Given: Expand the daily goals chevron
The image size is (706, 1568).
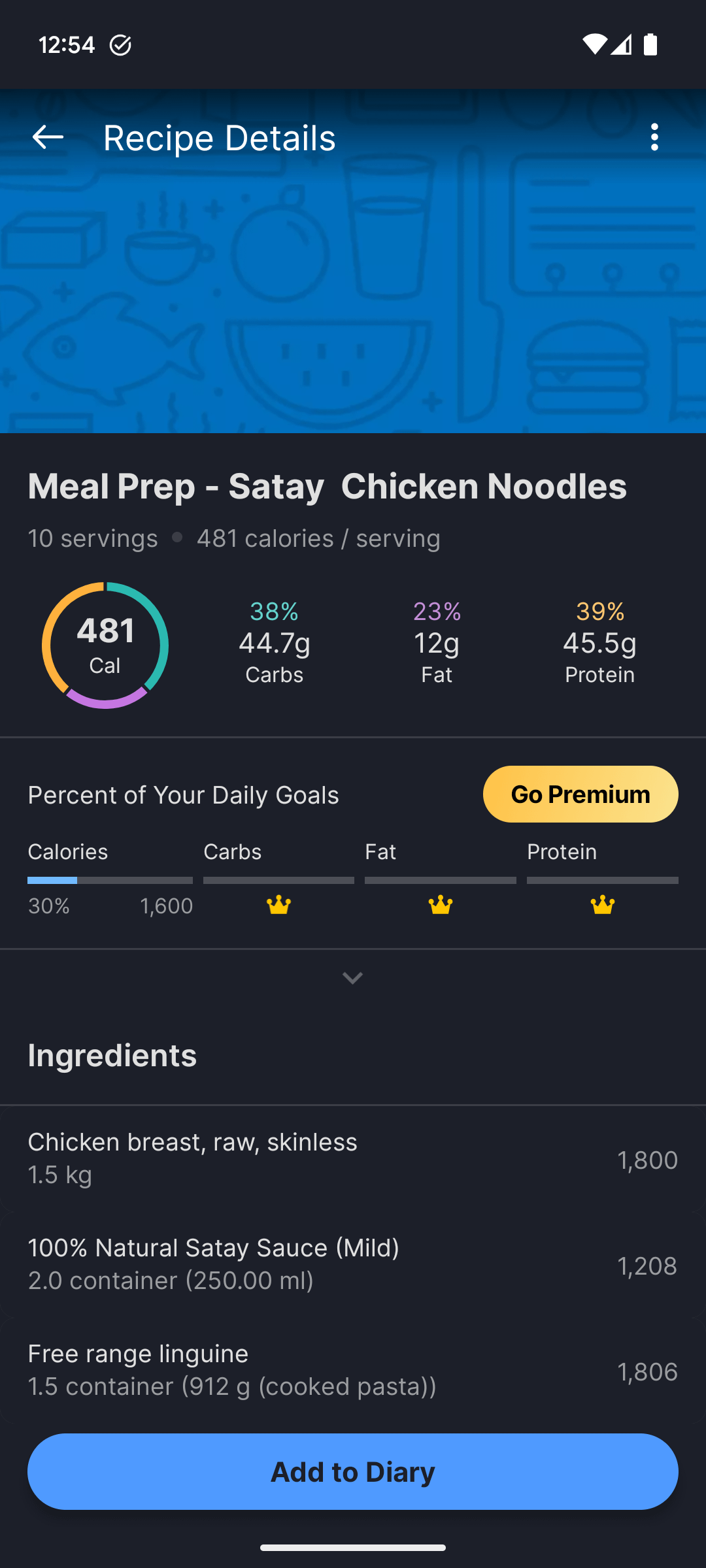Looking at the screenshot, I should point(352,978).
